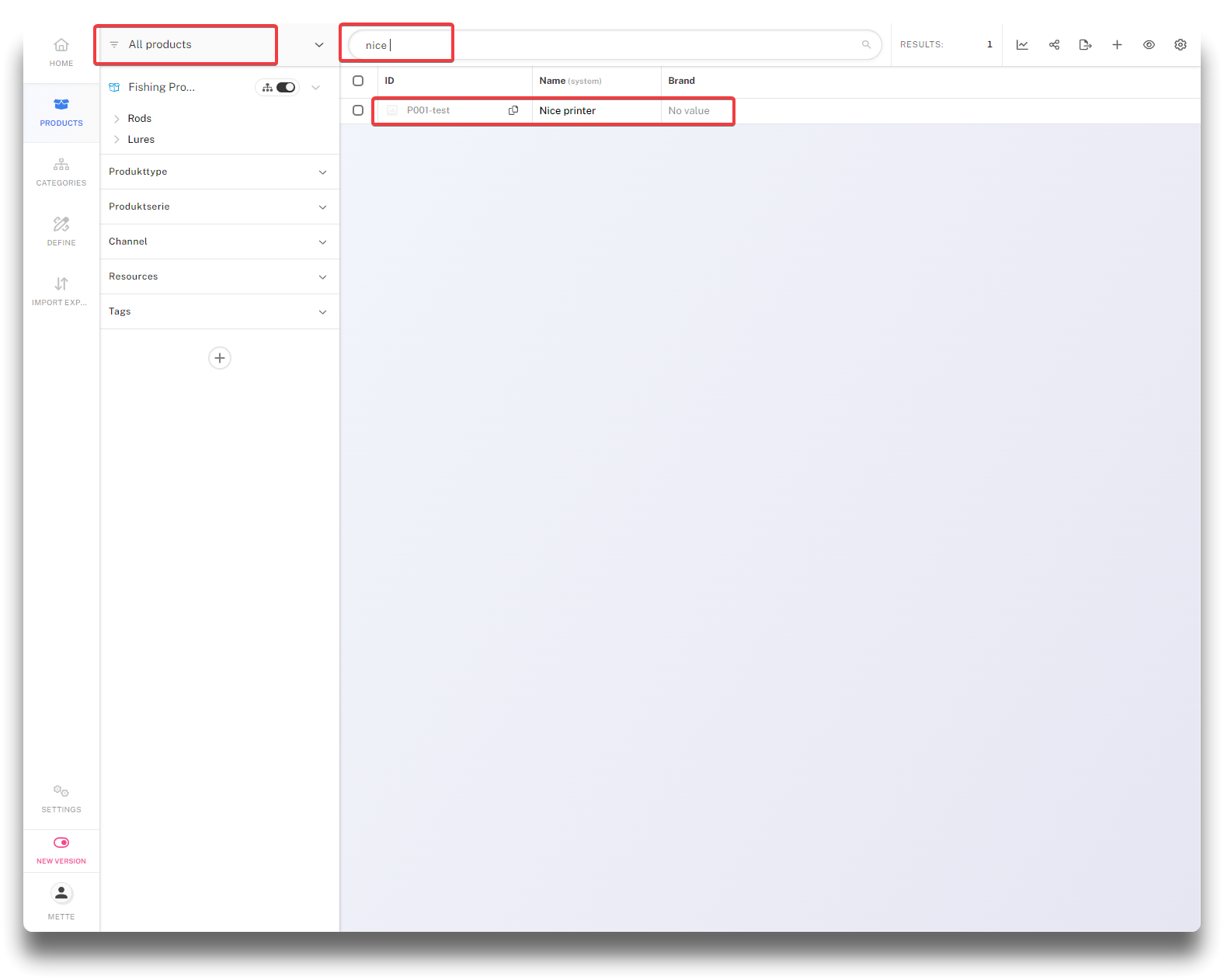1224x980 pixels.
Task: Open the Define section in sidebar
Action: click(61, 231)
